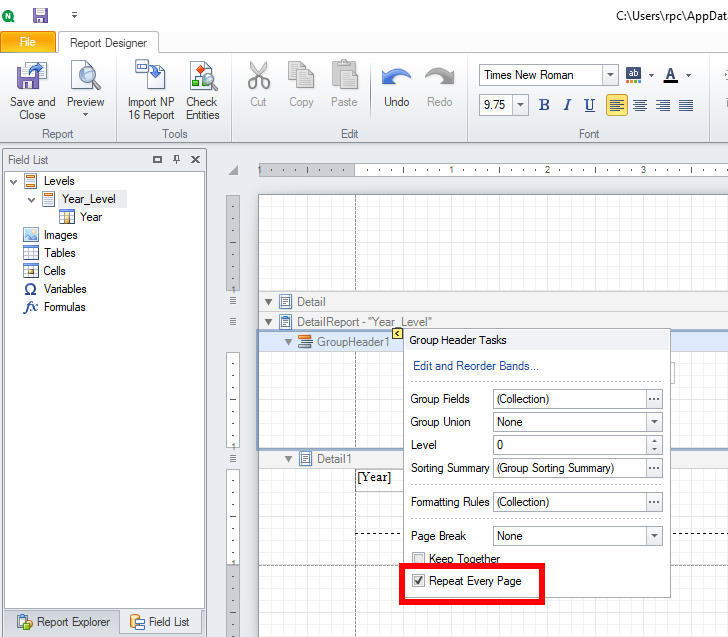Screen dimensions: 728x637
Task: Open font color dropdown arrow
Action: coord(689,75)
